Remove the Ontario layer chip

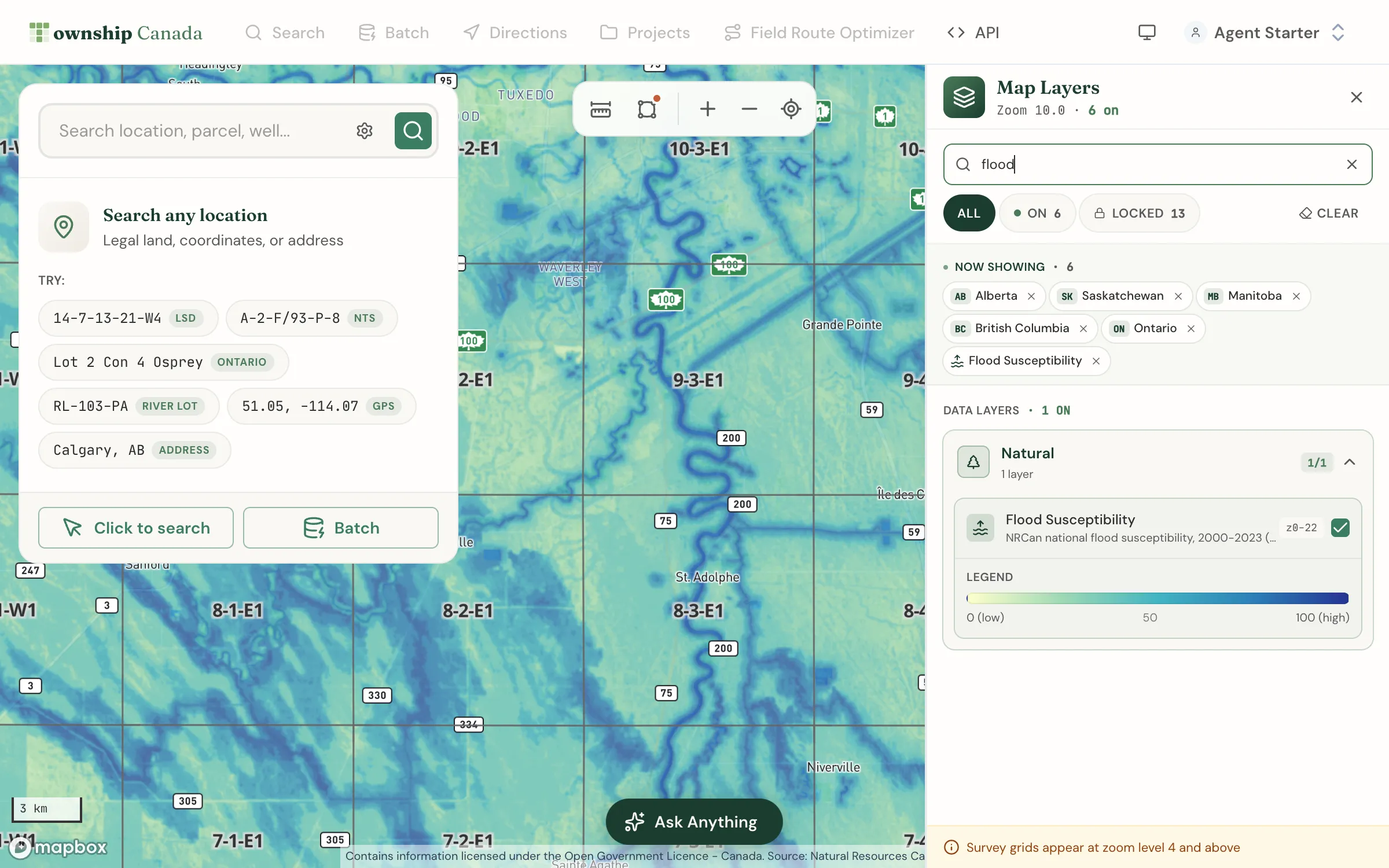click(1190, 329)
